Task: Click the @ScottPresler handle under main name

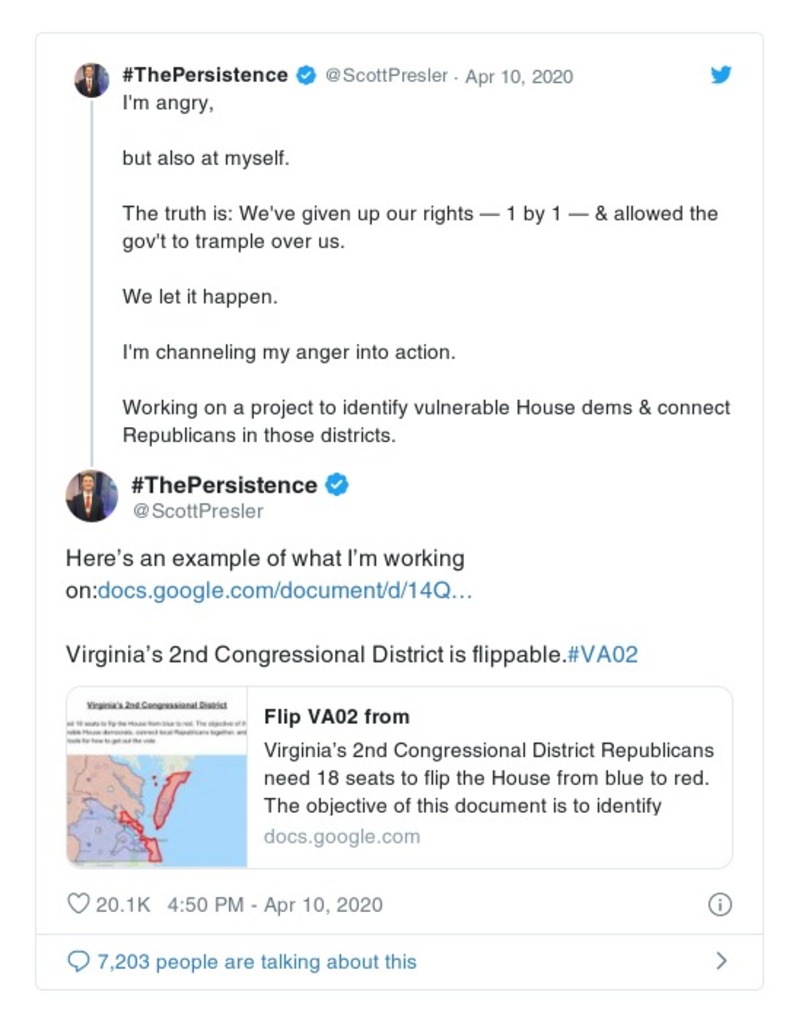Action: pos(198,511)
